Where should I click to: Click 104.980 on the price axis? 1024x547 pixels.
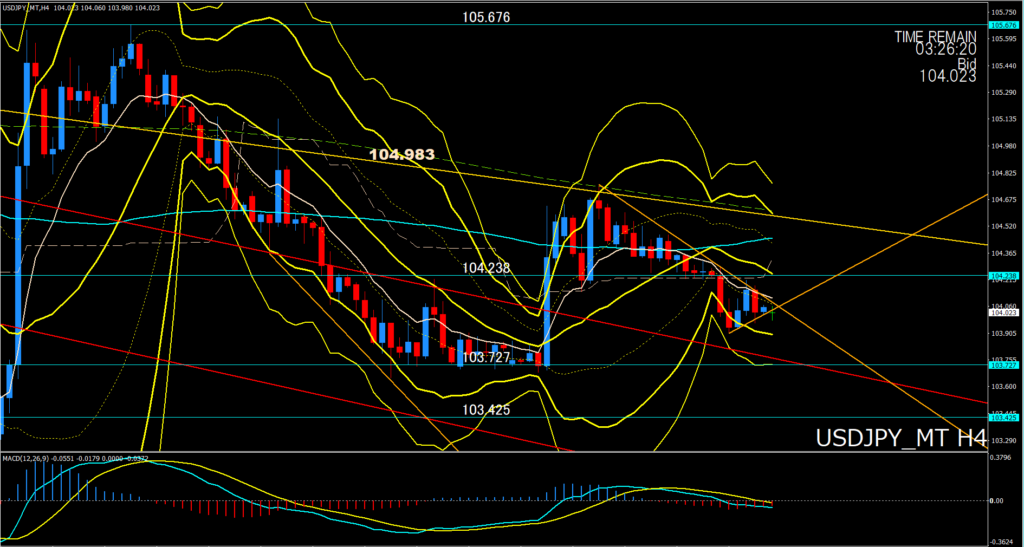click(x=1003, y=146)
